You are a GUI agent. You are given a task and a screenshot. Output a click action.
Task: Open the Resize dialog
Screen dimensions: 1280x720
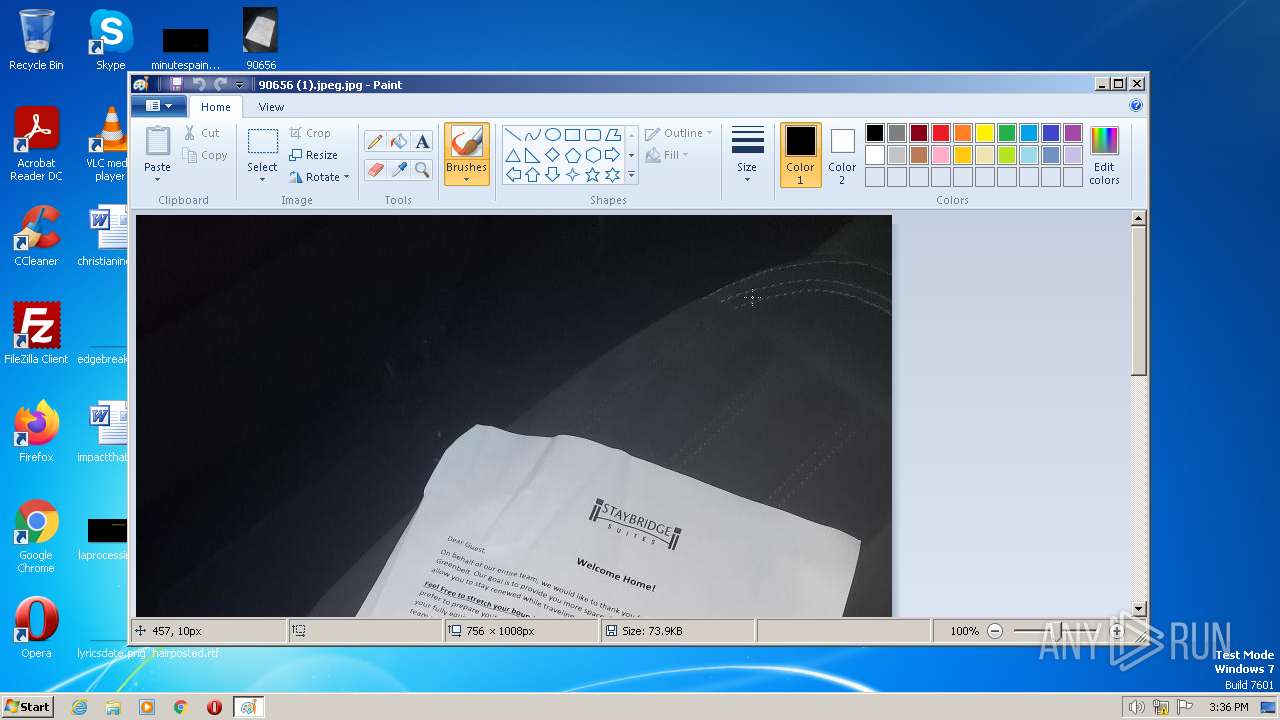(314, 155)
